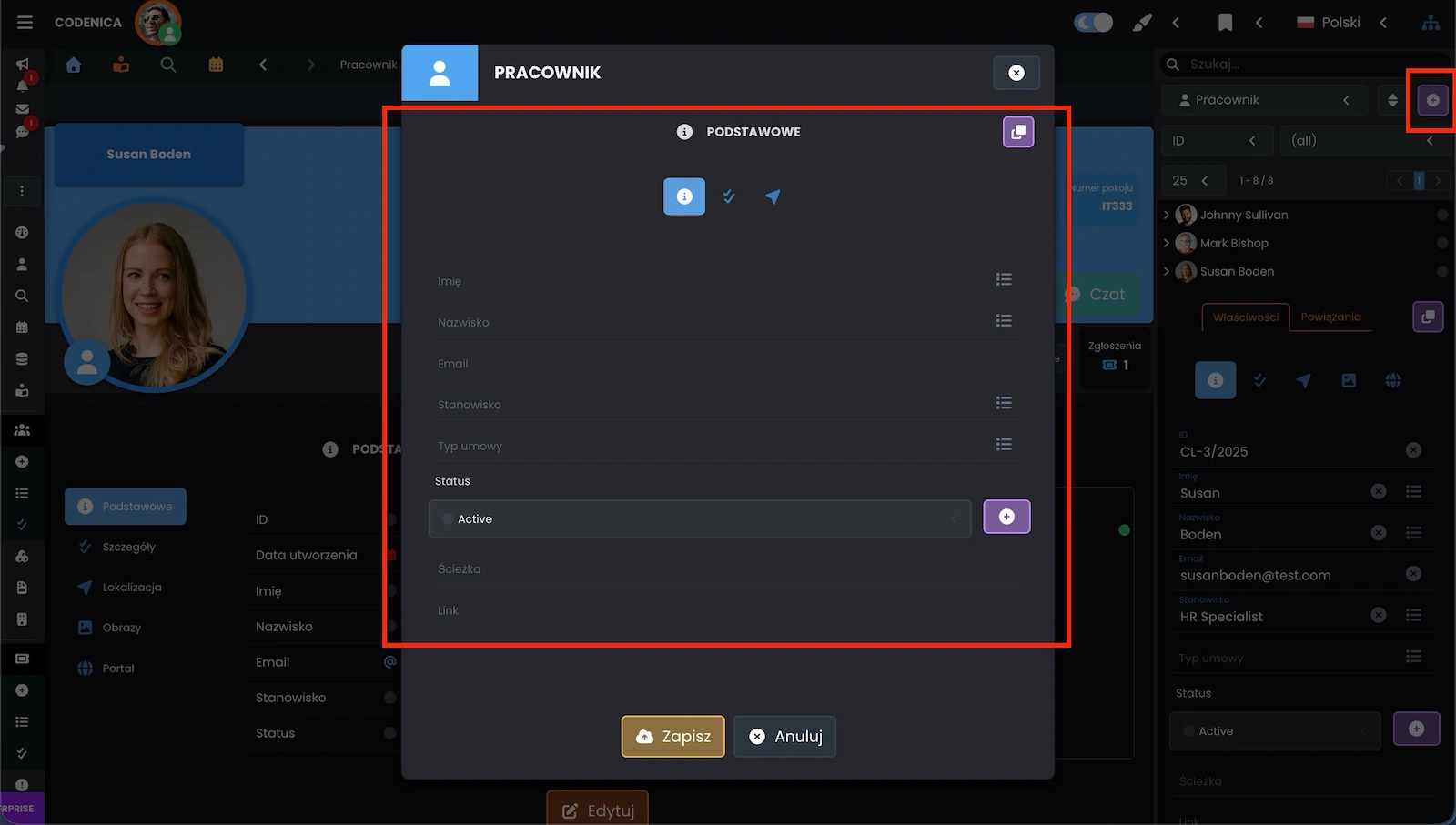Click the Nazwisko input field in the dialog
Screen dimensions: 1456x825
click(x=710, y=322)
